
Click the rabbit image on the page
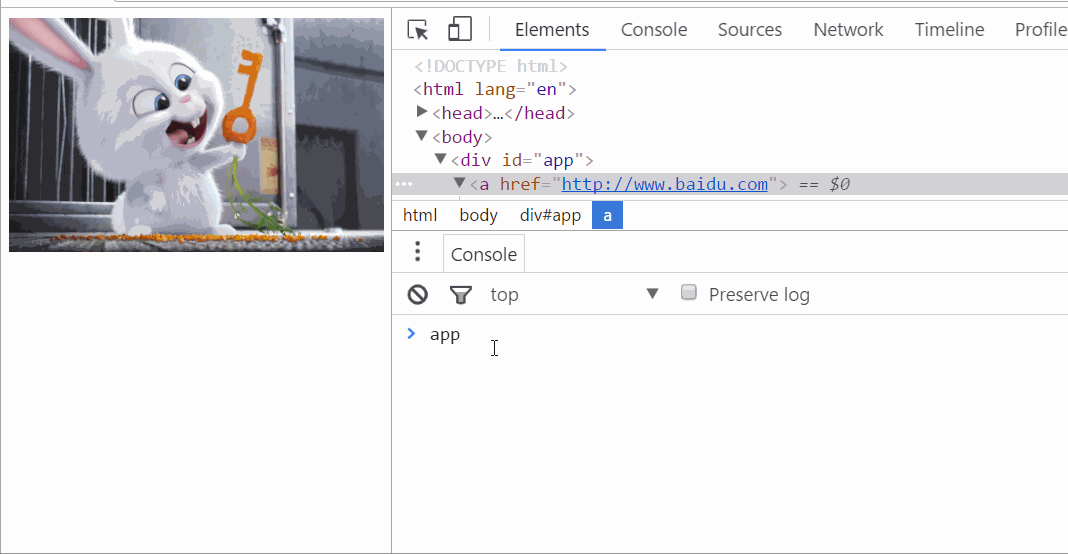196,135
